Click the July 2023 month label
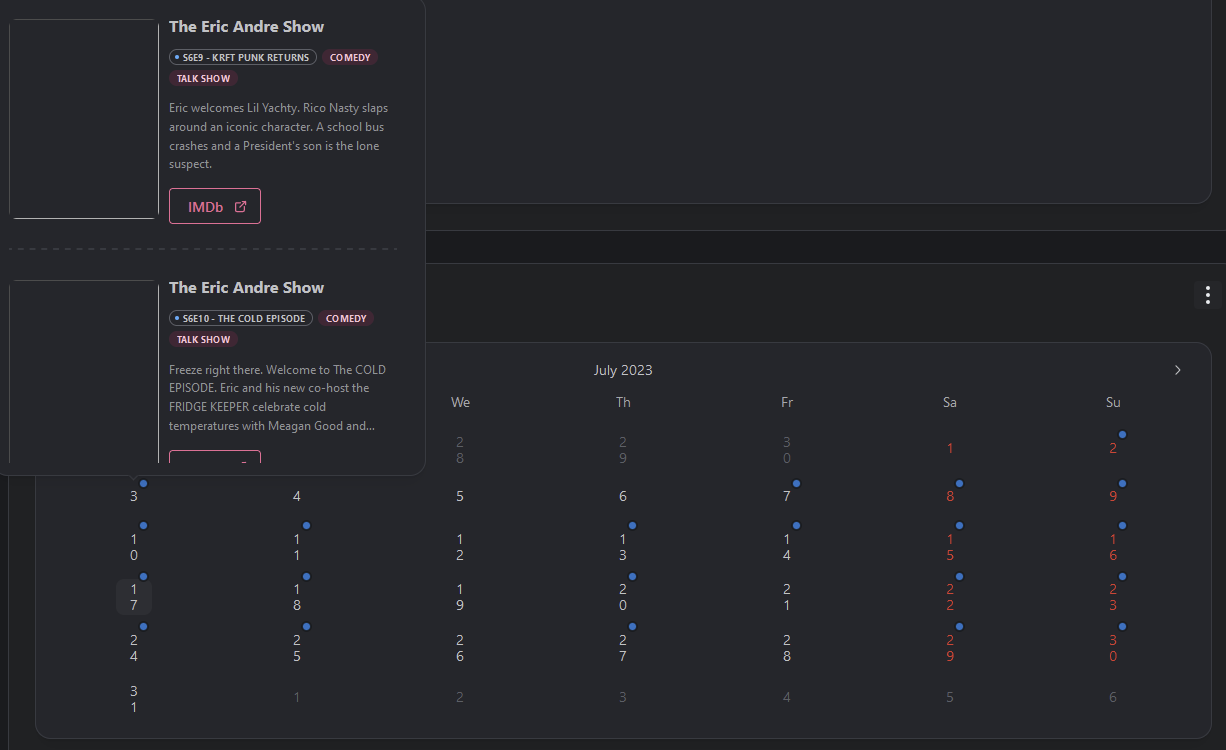The width and height of the screenshot is (1226, 750). [623, 370]
